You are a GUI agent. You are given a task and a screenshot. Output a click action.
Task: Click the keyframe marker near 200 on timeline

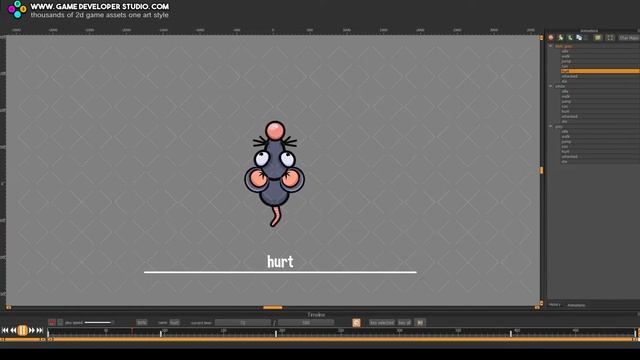[x=276, y=333]
